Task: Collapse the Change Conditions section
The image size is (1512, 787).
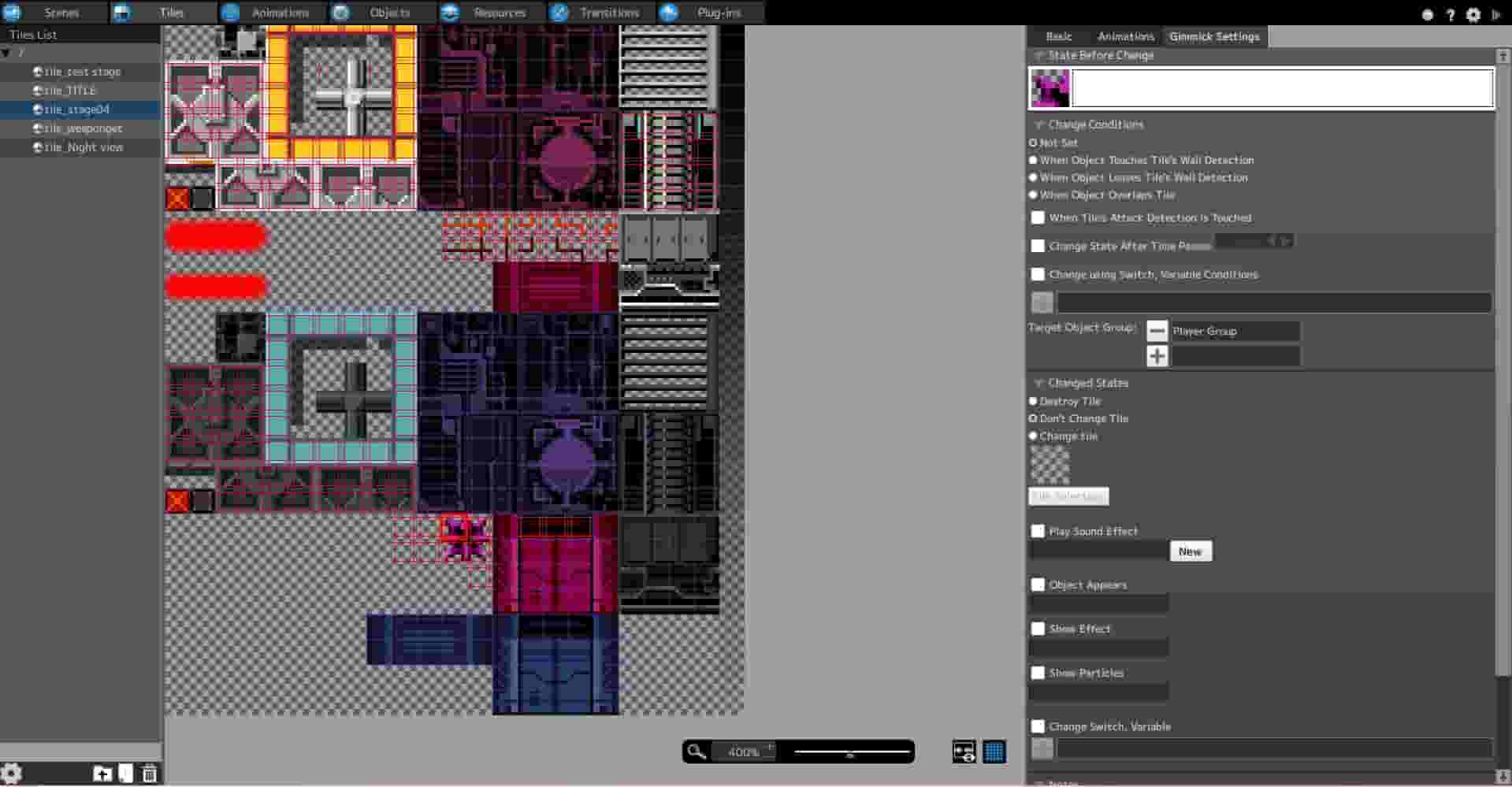Action: click(x=1039, y=124)
